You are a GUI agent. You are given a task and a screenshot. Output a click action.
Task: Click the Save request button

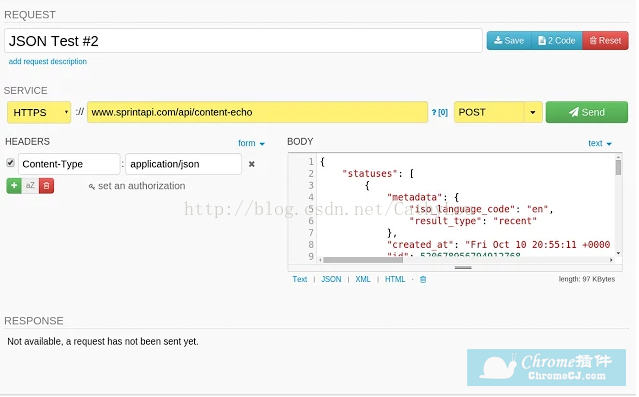click(509, 41)
